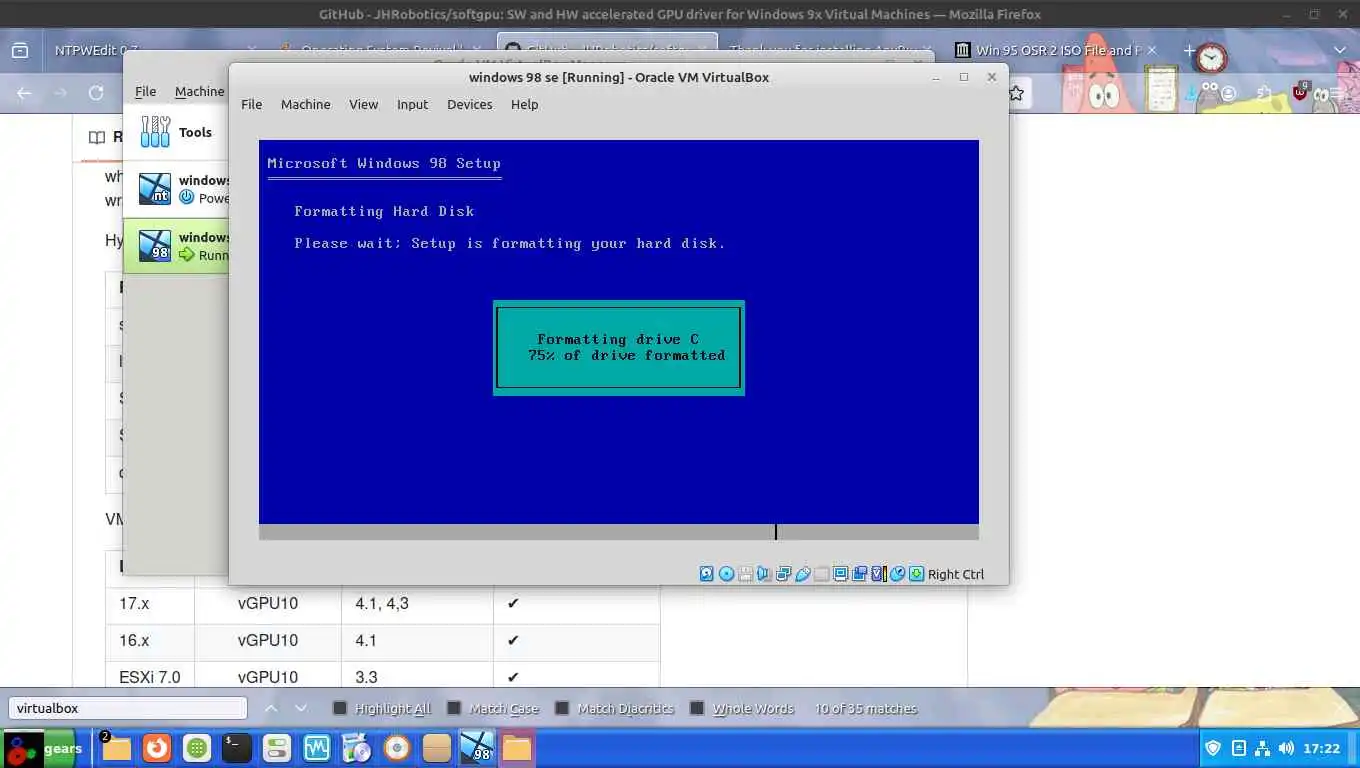
Task: Open the Input menu in VM window
Action: 412,104
